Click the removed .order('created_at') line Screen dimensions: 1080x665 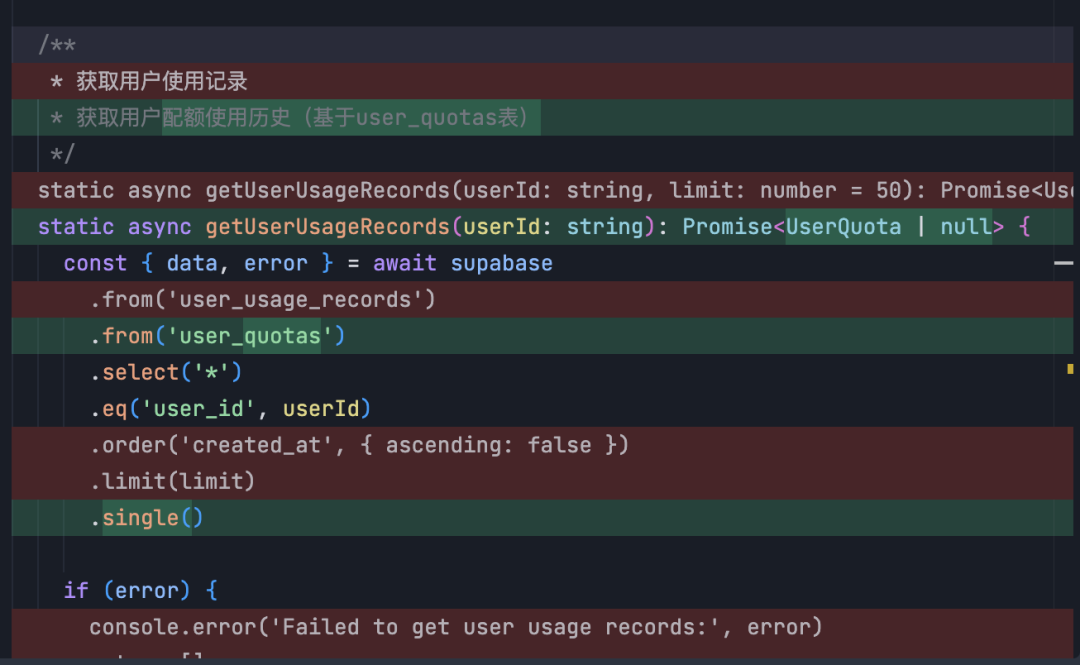359,445
